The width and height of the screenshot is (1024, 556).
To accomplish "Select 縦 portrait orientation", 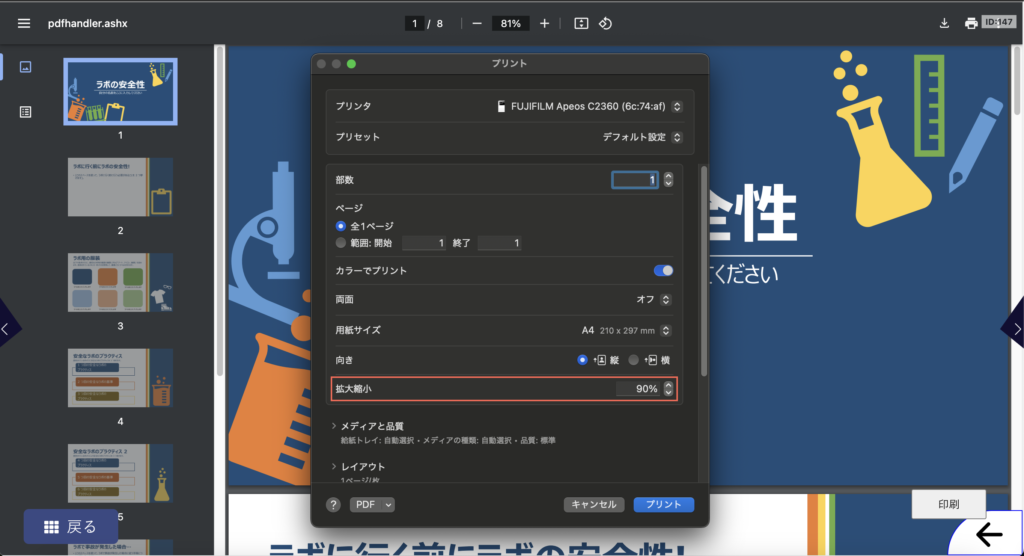I will [x=582, y=360].
